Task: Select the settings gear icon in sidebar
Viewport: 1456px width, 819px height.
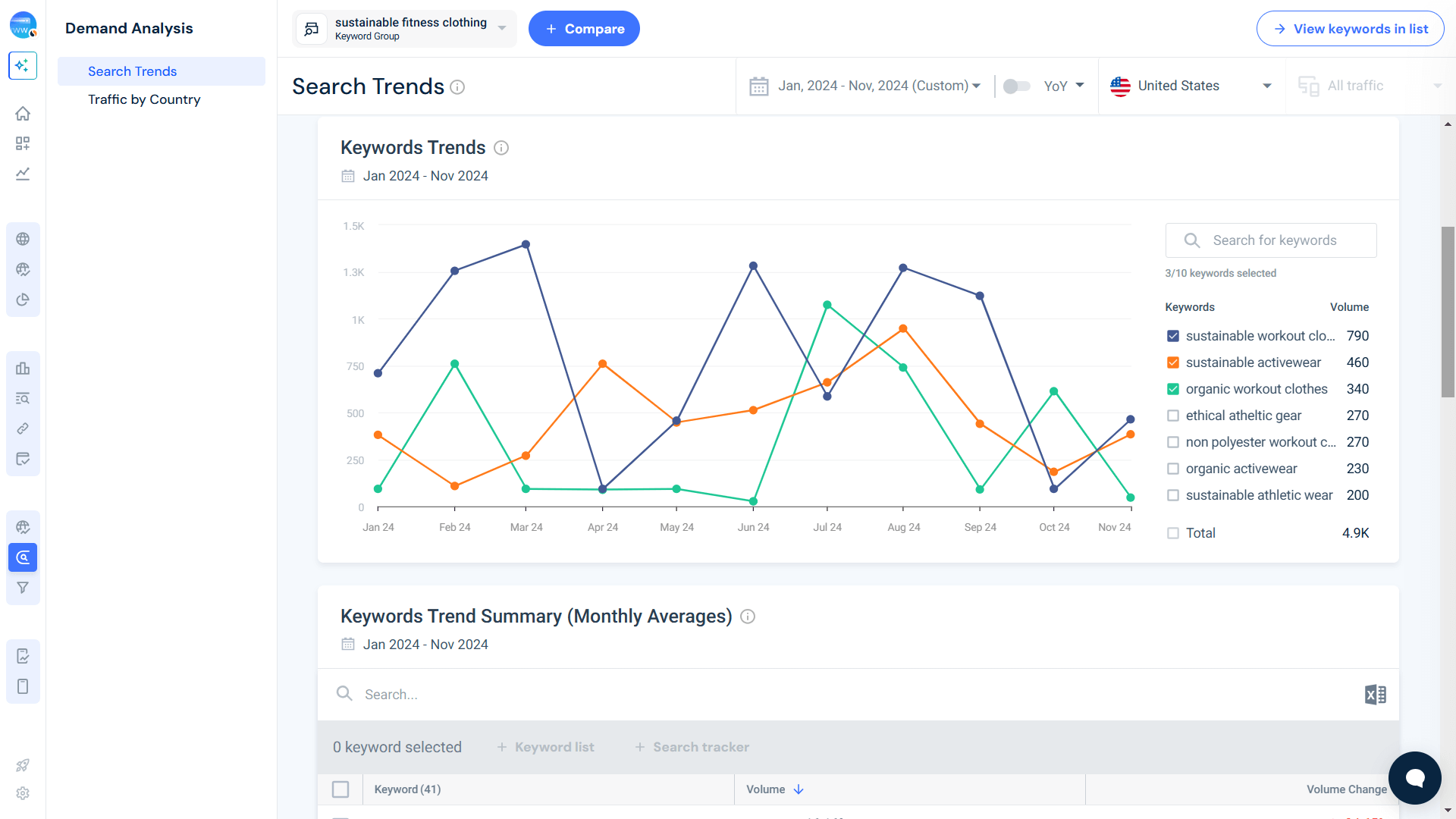Action: (x=23, y=793)
